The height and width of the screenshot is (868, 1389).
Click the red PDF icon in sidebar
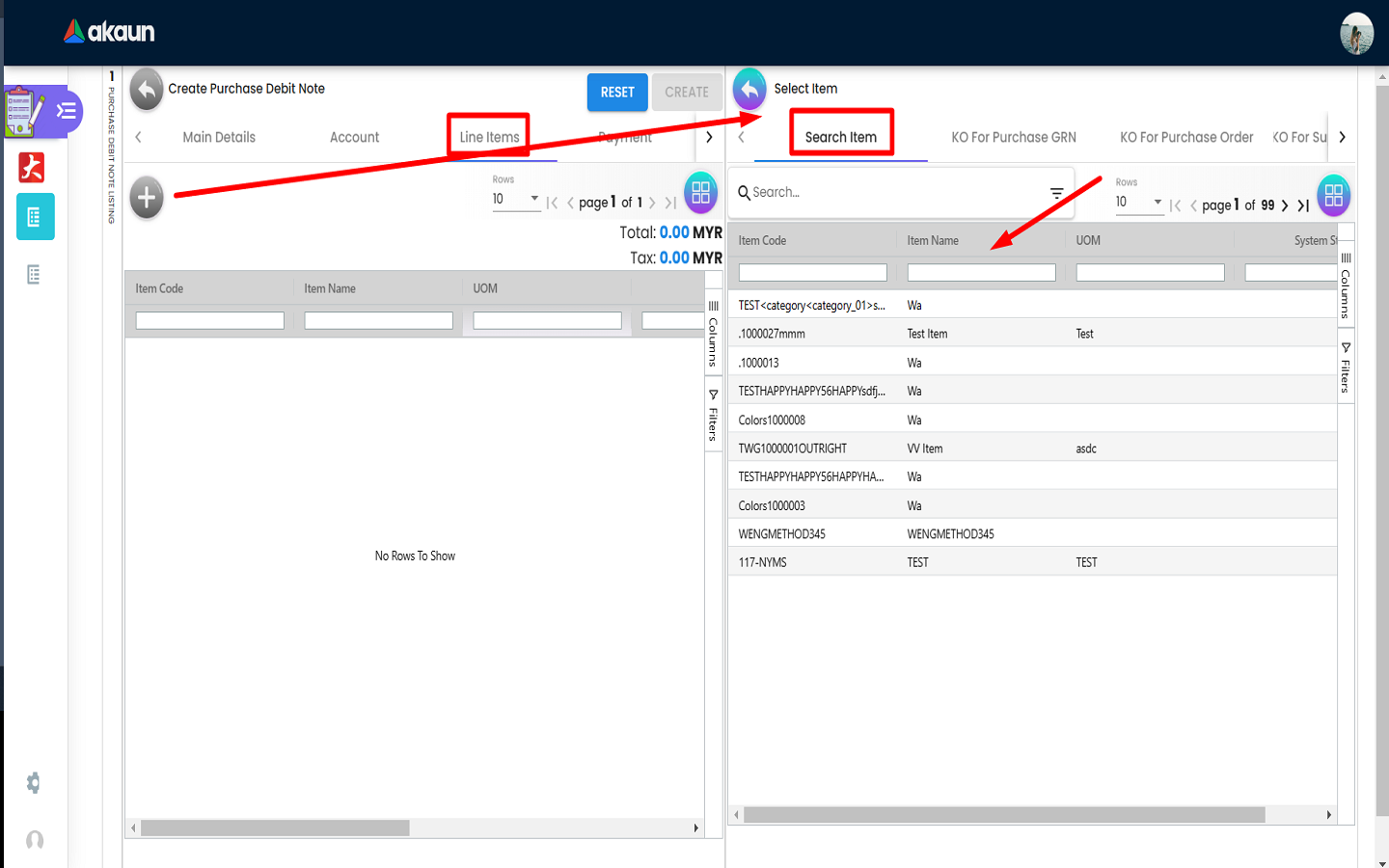(x=33, y=168)
